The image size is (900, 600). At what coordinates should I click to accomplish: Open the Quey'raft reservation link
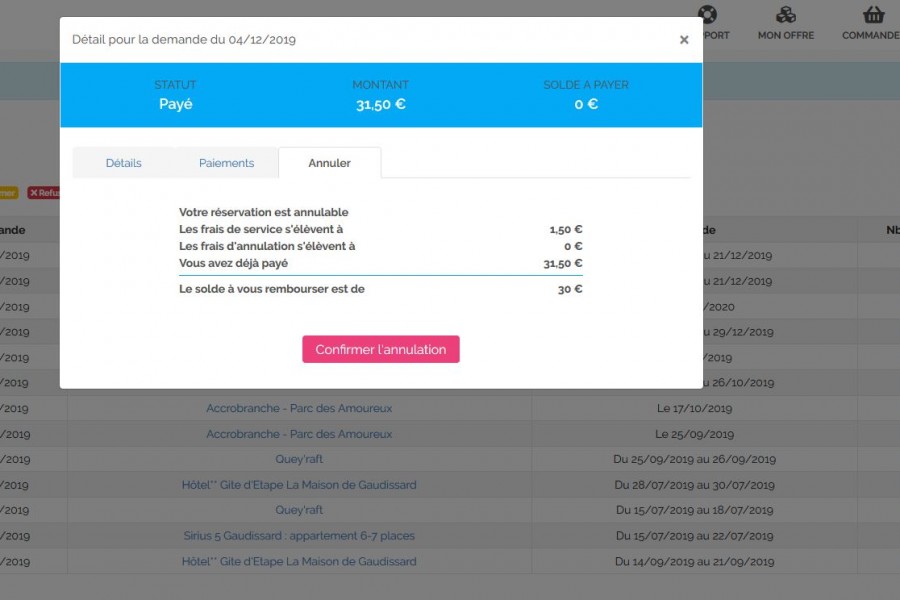(x=298, y=460)
